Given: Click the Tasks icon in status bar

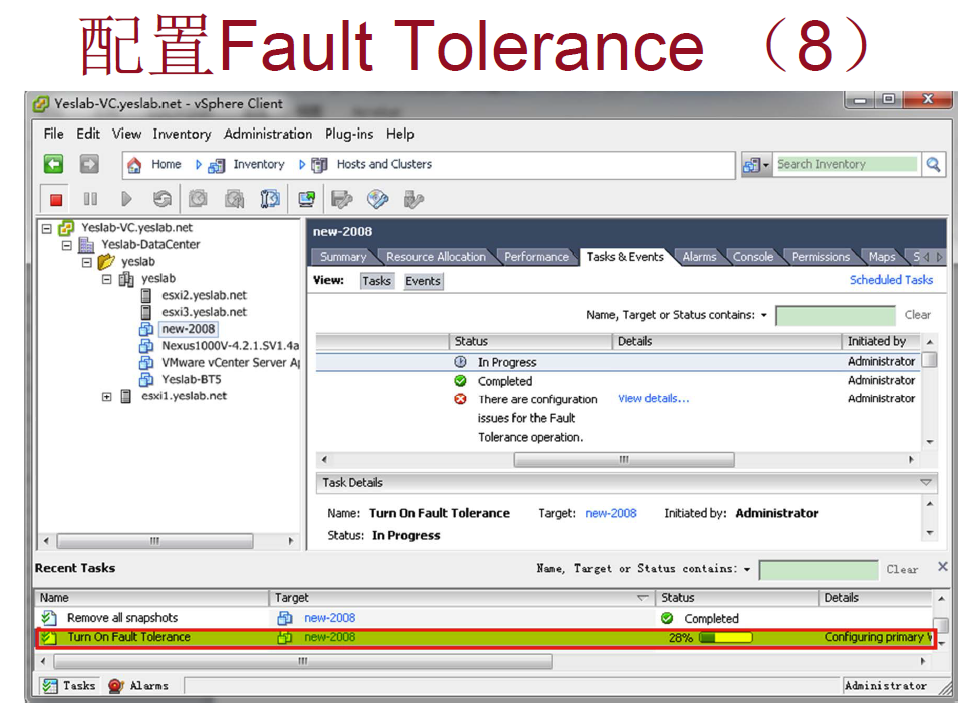Looking at the screenshot, I should (x=50, y=685).
